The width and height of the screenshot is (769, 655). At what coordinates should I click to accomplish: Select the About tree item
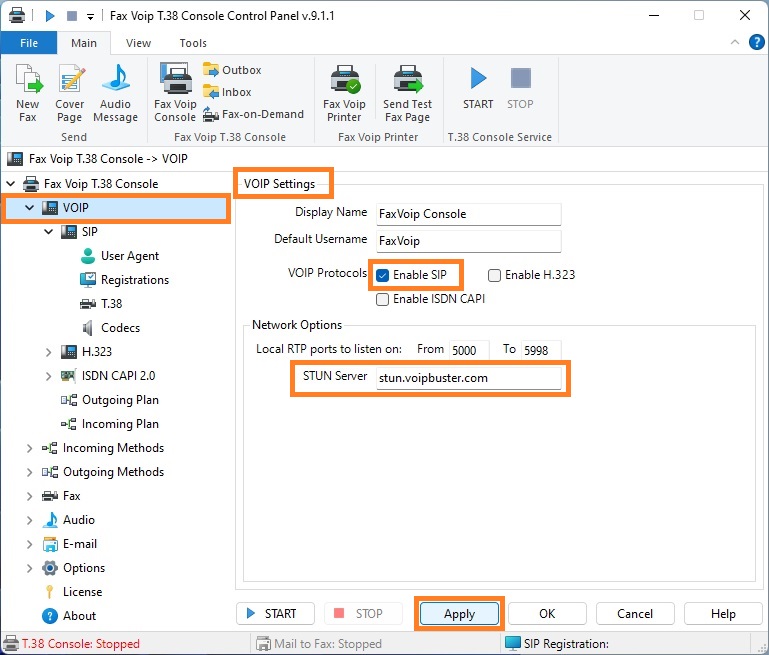tap(69, 616)
